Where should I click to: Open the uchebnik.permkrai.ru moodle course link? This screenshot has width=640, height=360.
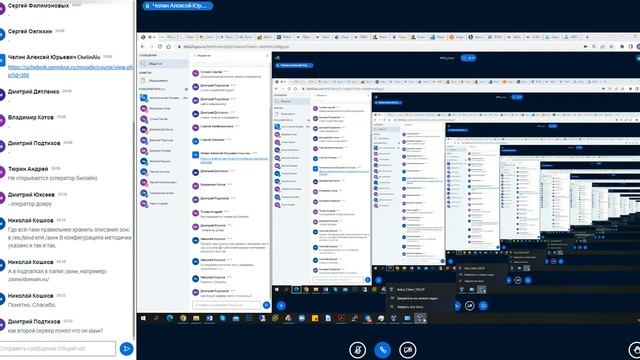point(70,71)
